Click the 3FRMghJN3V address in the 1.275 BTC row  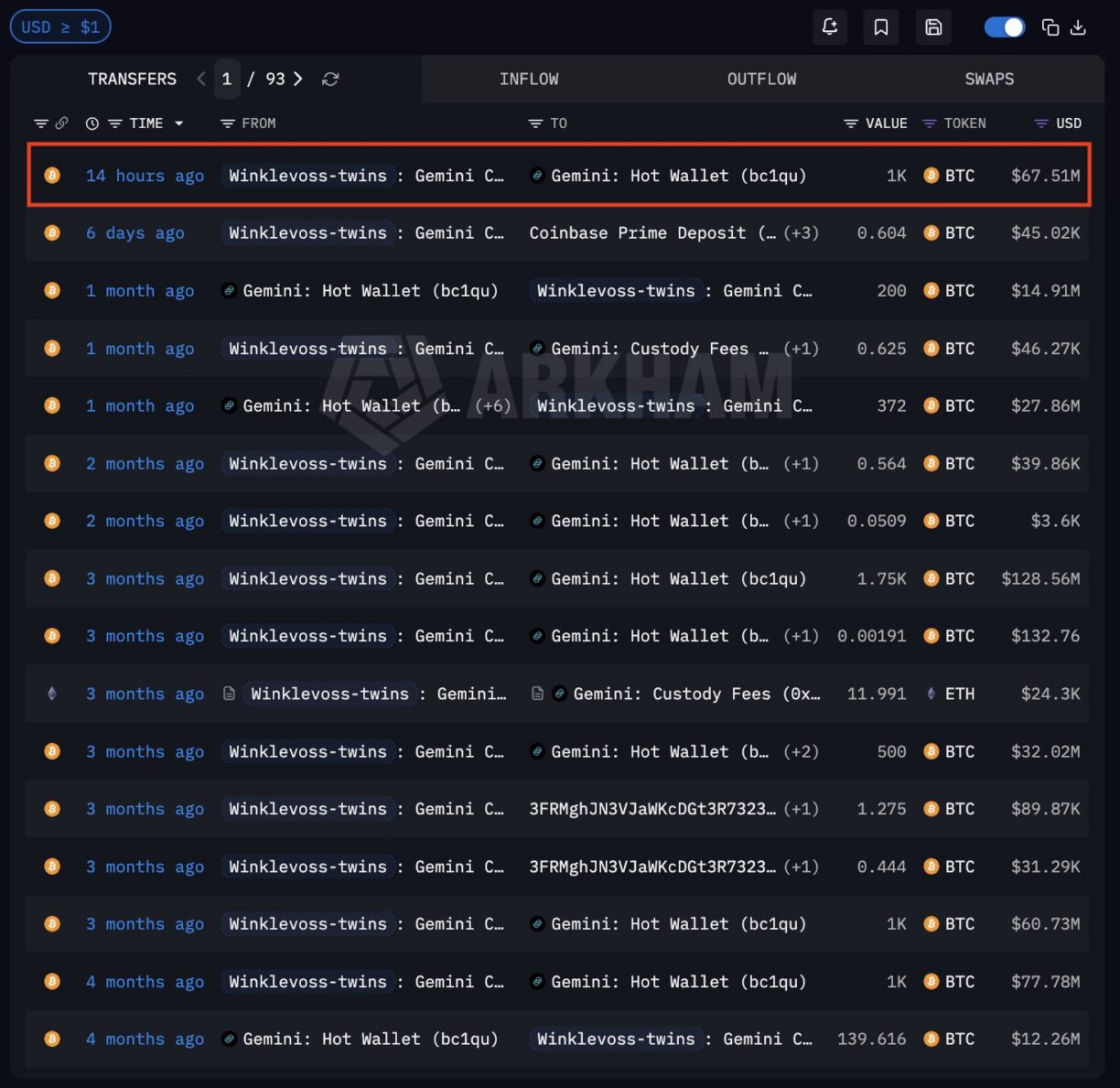pos(652,809)
